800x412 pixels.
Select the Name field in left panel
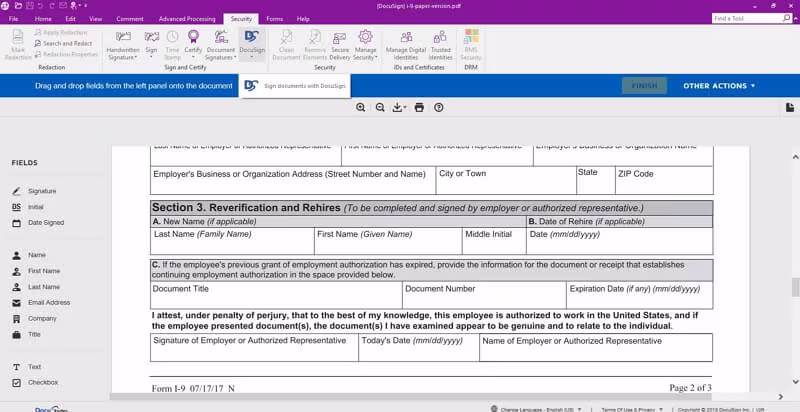[x=29, y=255]
